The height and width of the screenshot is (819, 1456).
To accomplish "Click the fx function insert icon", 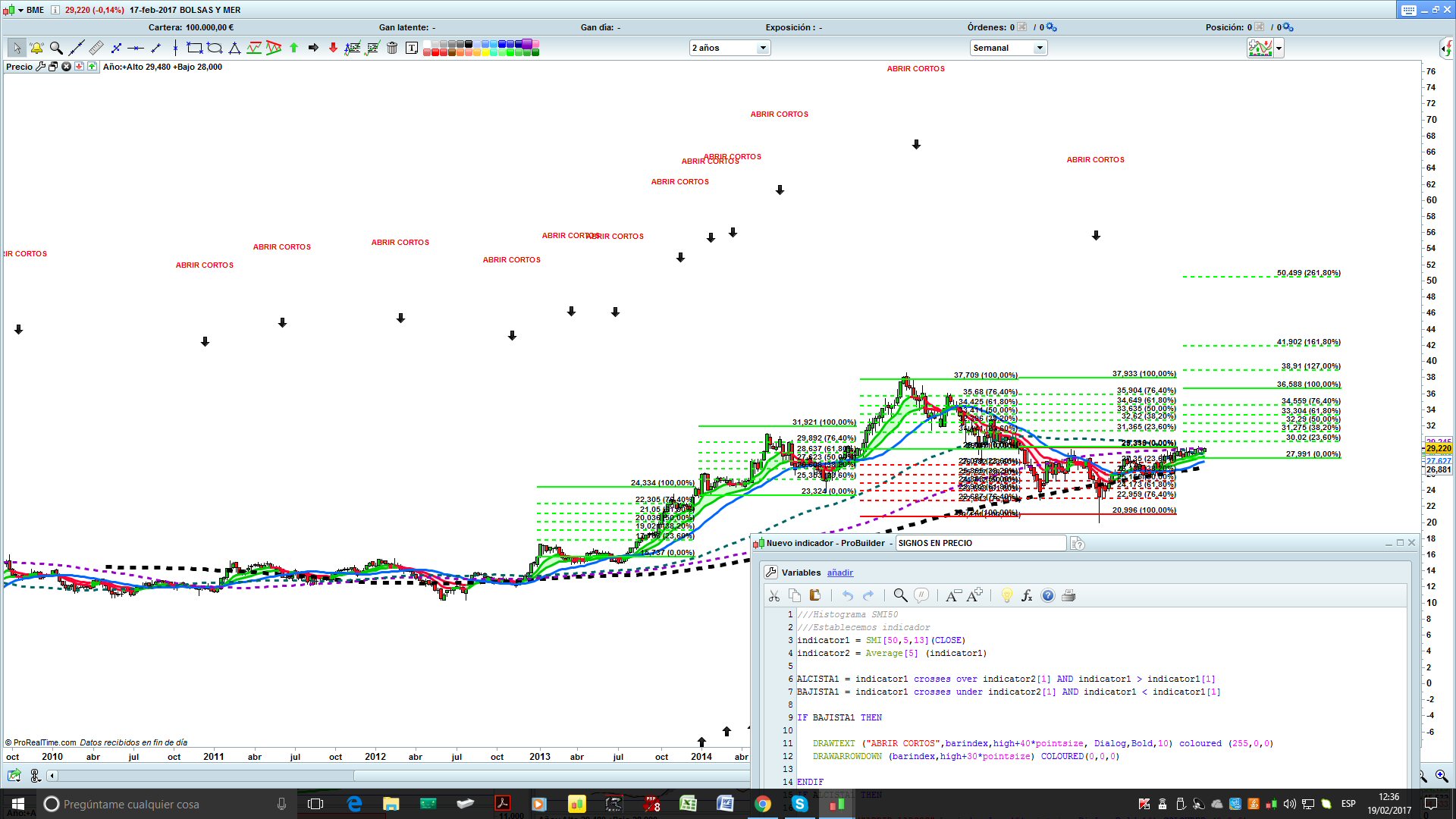I will point(1027,596).
